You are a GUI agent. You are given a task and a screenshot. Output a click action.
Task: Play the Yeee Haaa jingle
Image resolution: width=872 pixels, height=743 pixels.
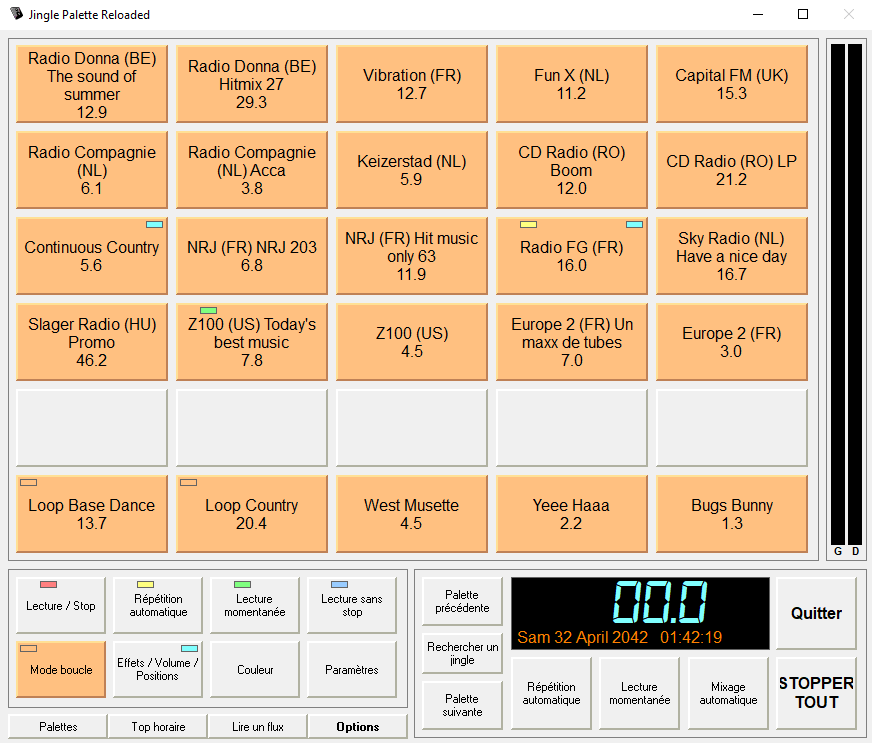(x=572, y=514)
